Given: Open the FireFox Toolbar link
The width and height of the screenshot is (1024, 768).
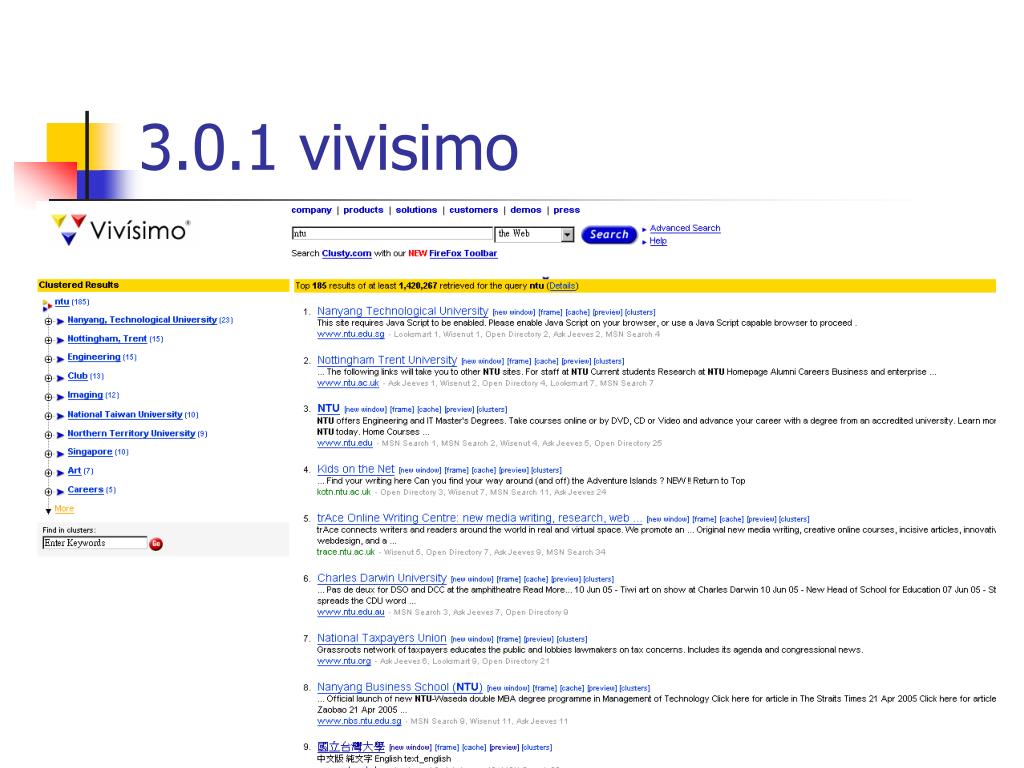Looking at the screenshot, I should tap(463, 253).
